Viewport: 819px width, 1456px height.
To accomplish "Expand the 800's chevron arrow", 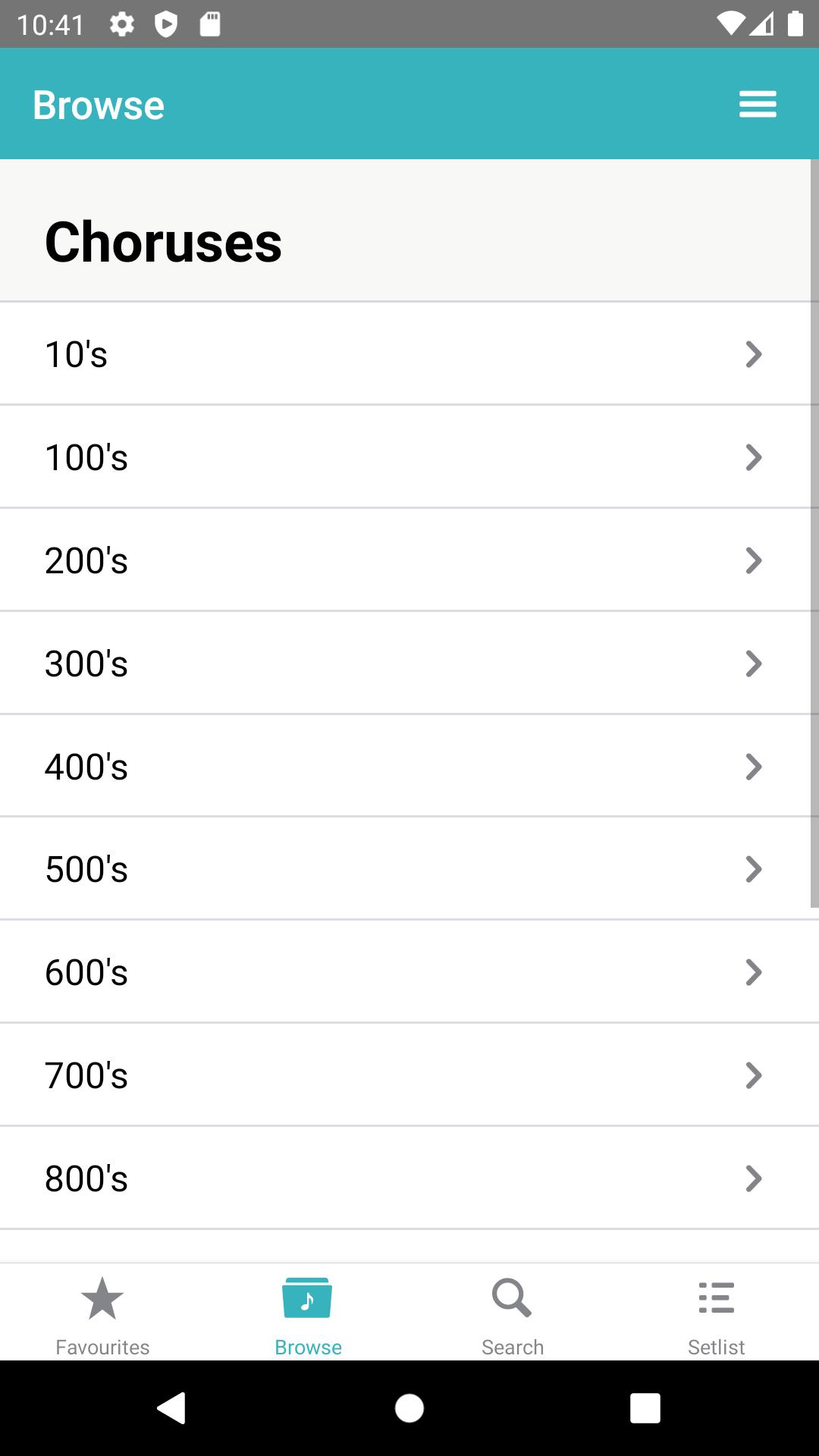I will click(x=754, y=1178).
